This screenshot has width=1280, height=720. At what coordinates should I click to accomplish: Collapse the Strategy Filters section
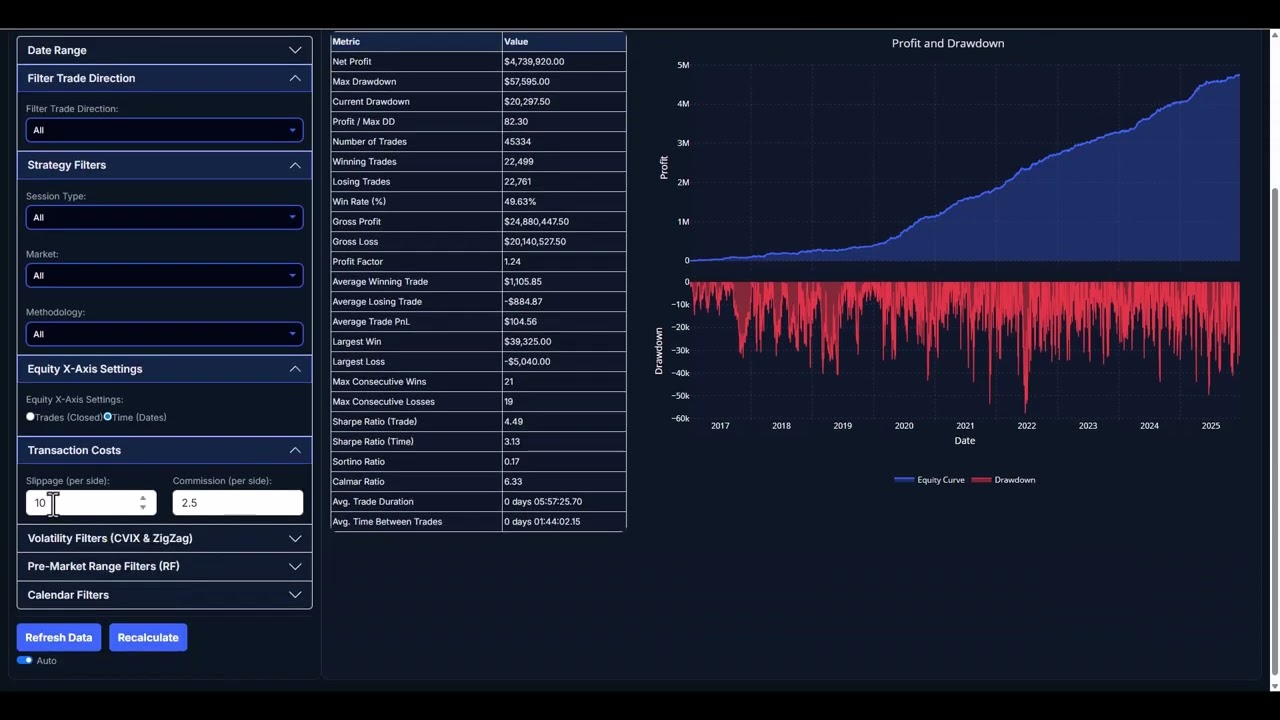164,165
